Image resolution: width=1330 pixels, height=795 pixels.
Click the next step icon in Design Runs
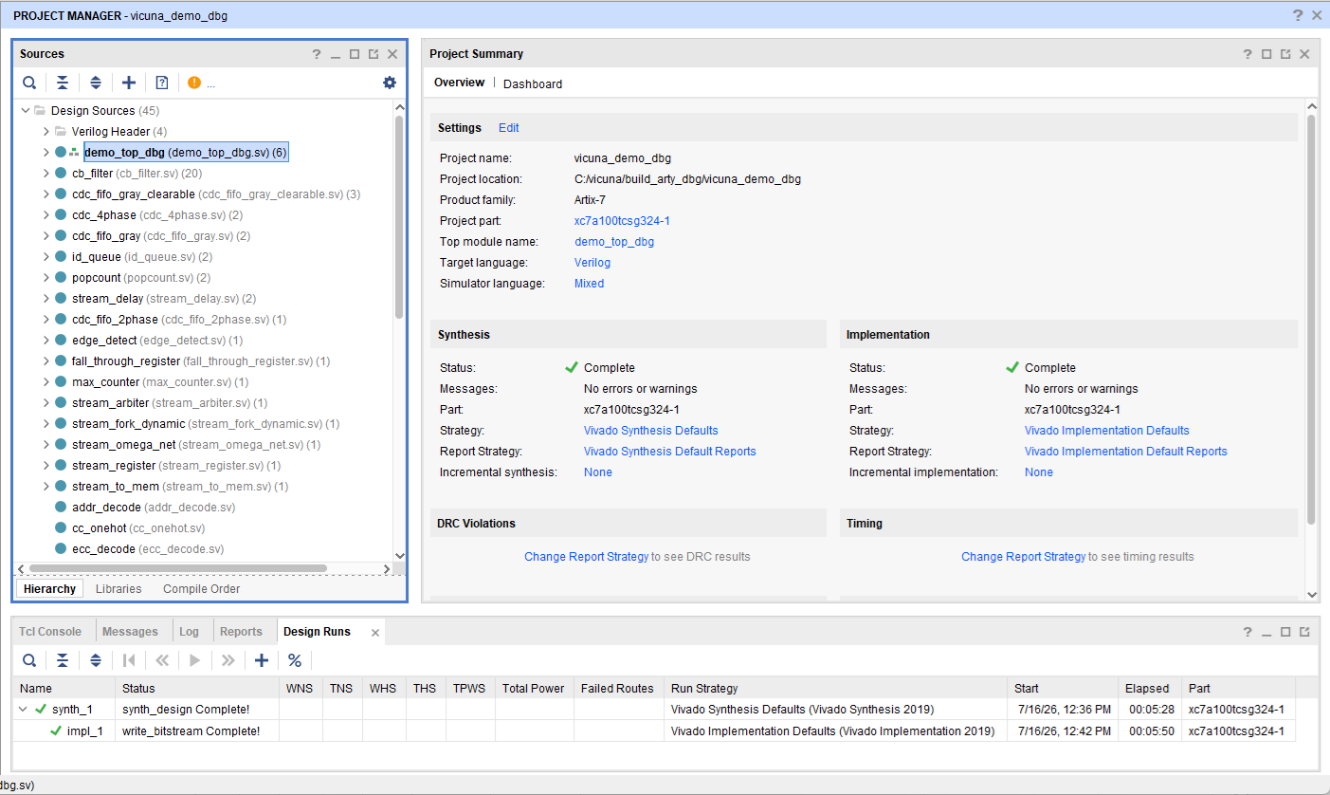[x=228, y=660]
